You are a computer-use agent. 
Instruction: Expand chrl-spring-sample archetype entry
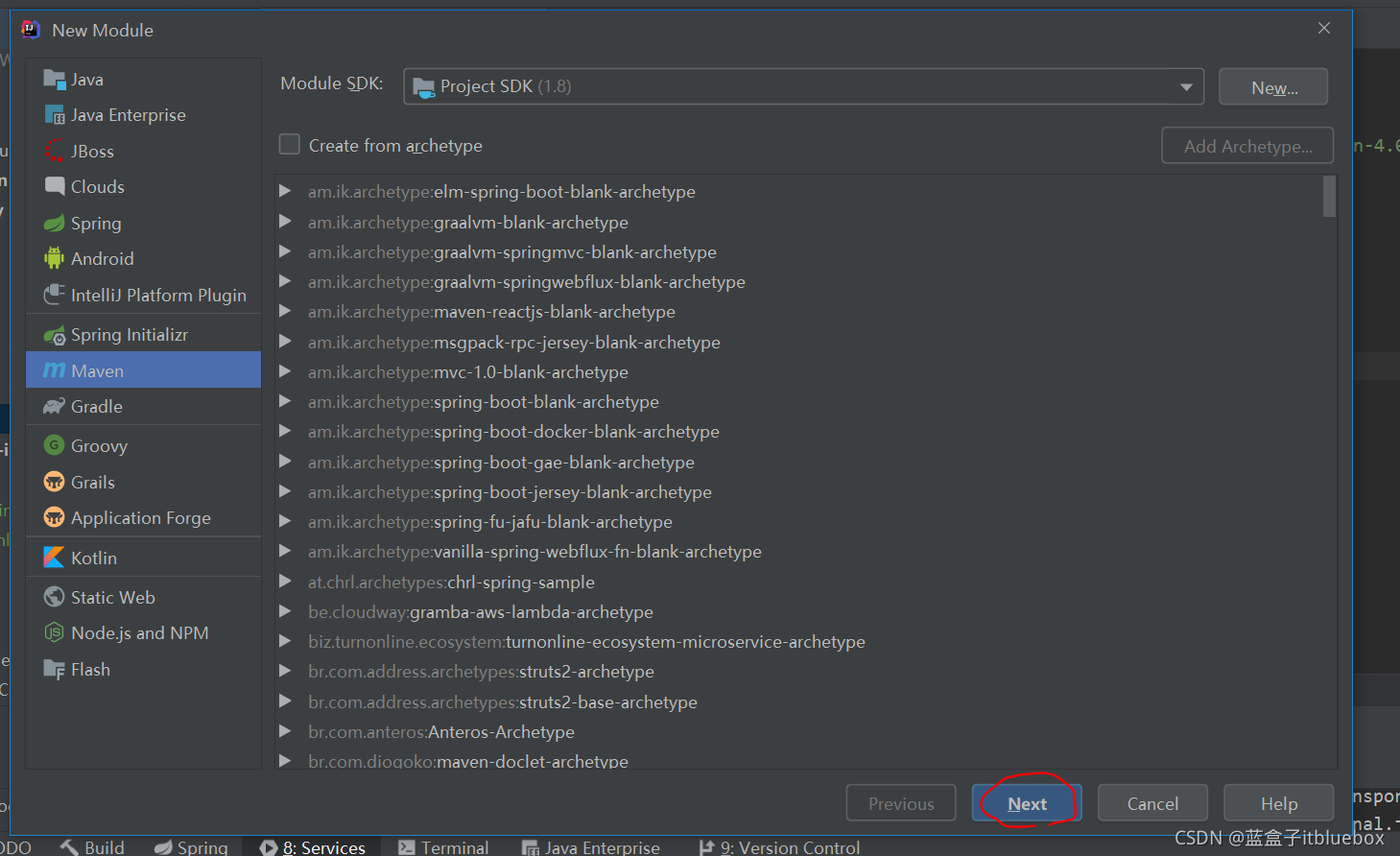click(285, 582)
